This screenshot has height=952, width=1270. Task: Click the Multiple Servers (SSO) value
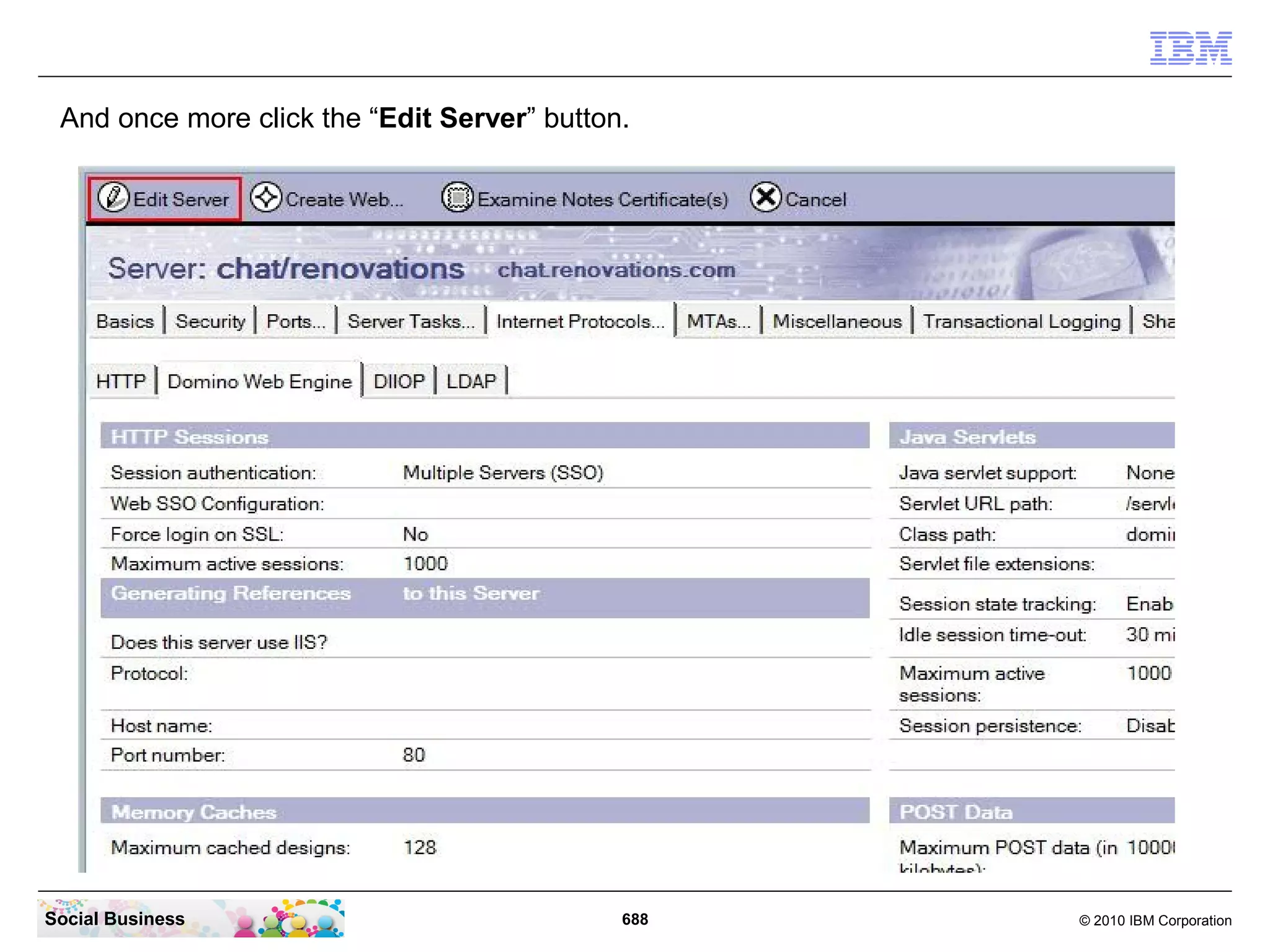pyautogui.click(x=503, y=473)
